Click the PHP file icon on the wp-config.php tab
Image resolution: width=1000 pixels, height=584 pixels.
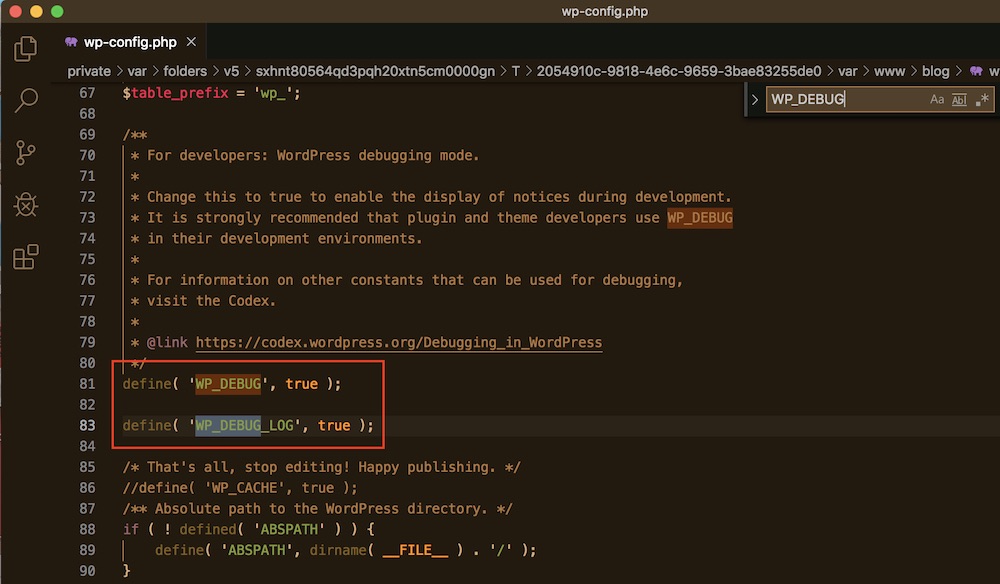(69, 43)
